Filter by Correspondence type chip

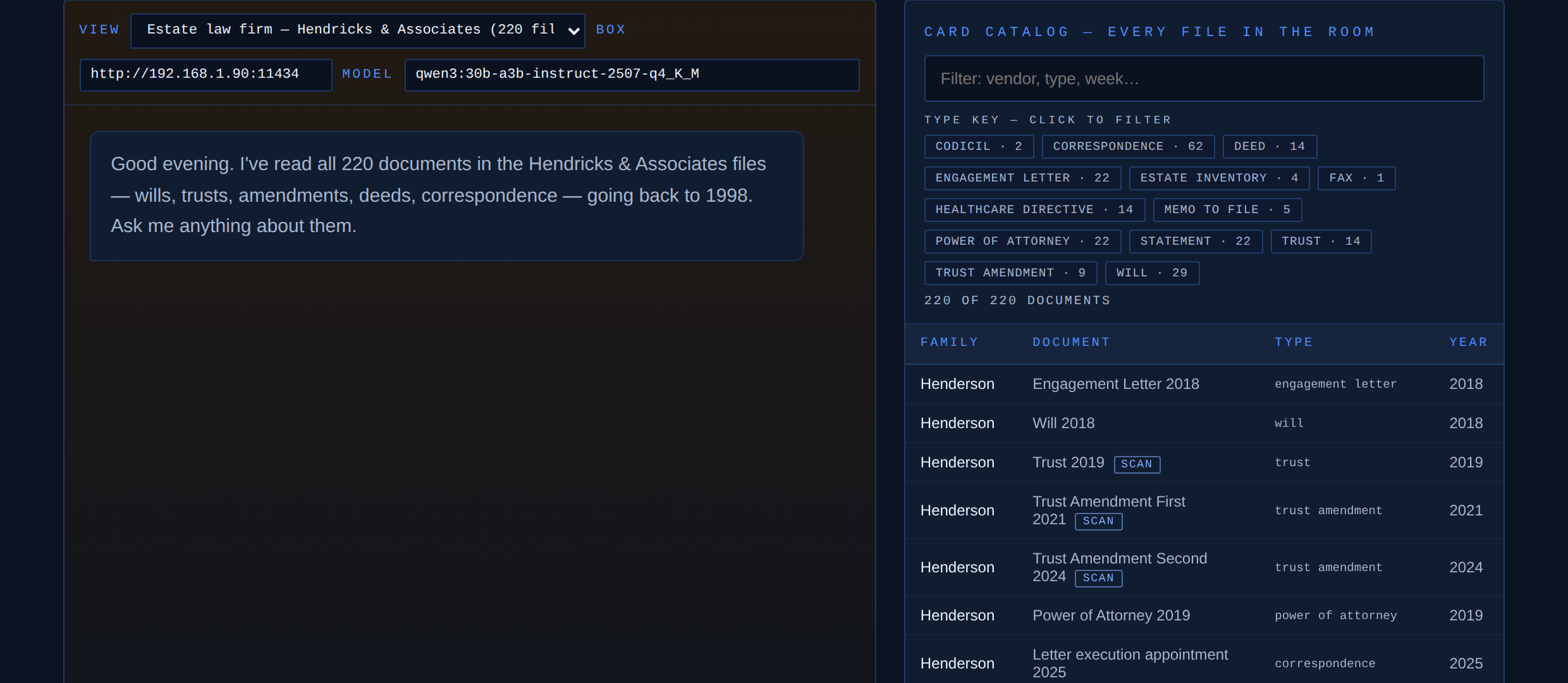tap(1128, 147)
